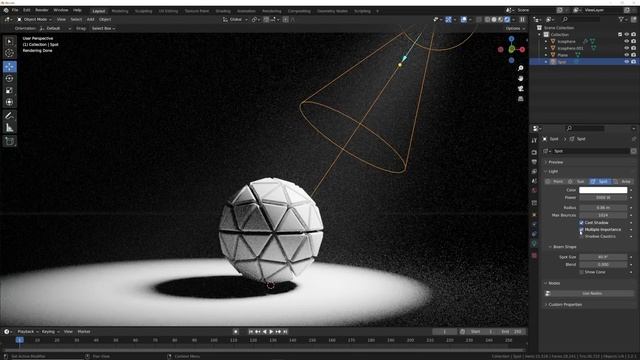This screenshot has width=640, height=360.
Task: Toggle eye visibility for Spot light
Action: [627, 62]
